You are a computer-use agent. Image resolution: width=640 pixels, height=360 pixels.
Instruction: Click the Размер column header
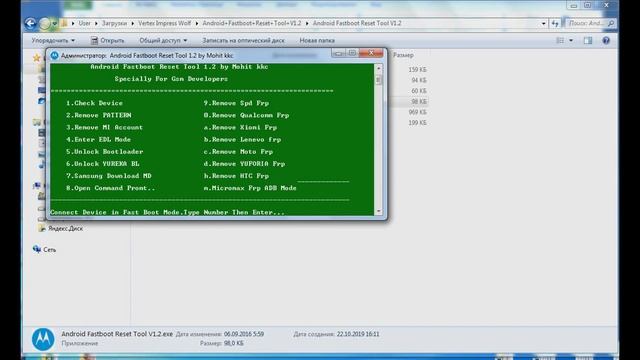pos(403,55)
